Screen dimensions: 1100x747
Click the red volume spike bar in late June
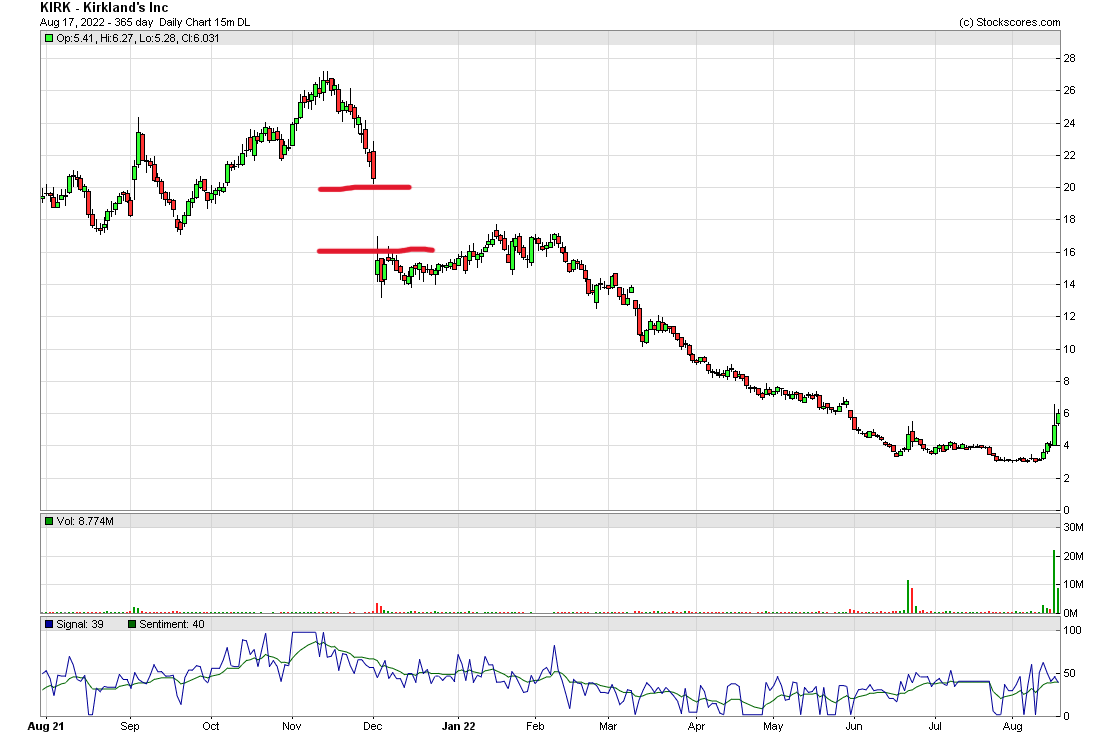912,600
